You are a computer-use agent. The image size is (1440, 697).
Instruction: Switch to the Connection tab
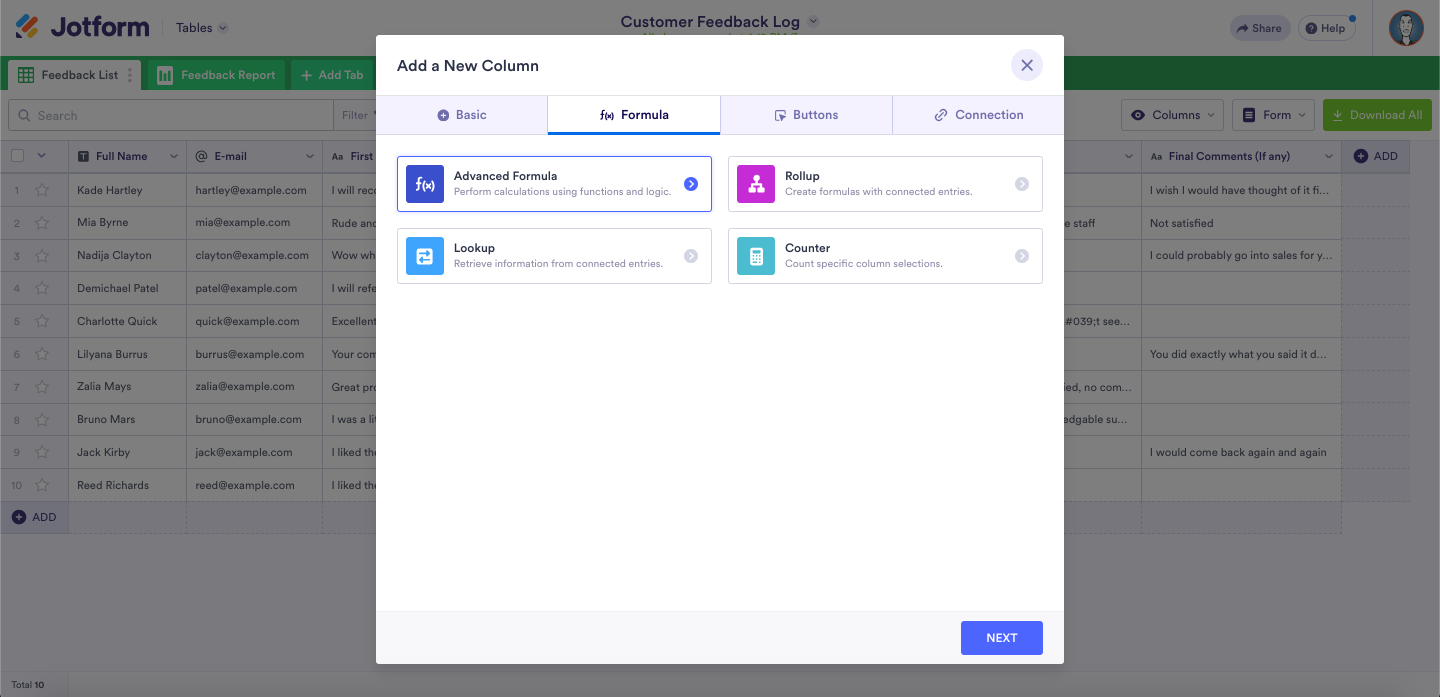[978, 115]
